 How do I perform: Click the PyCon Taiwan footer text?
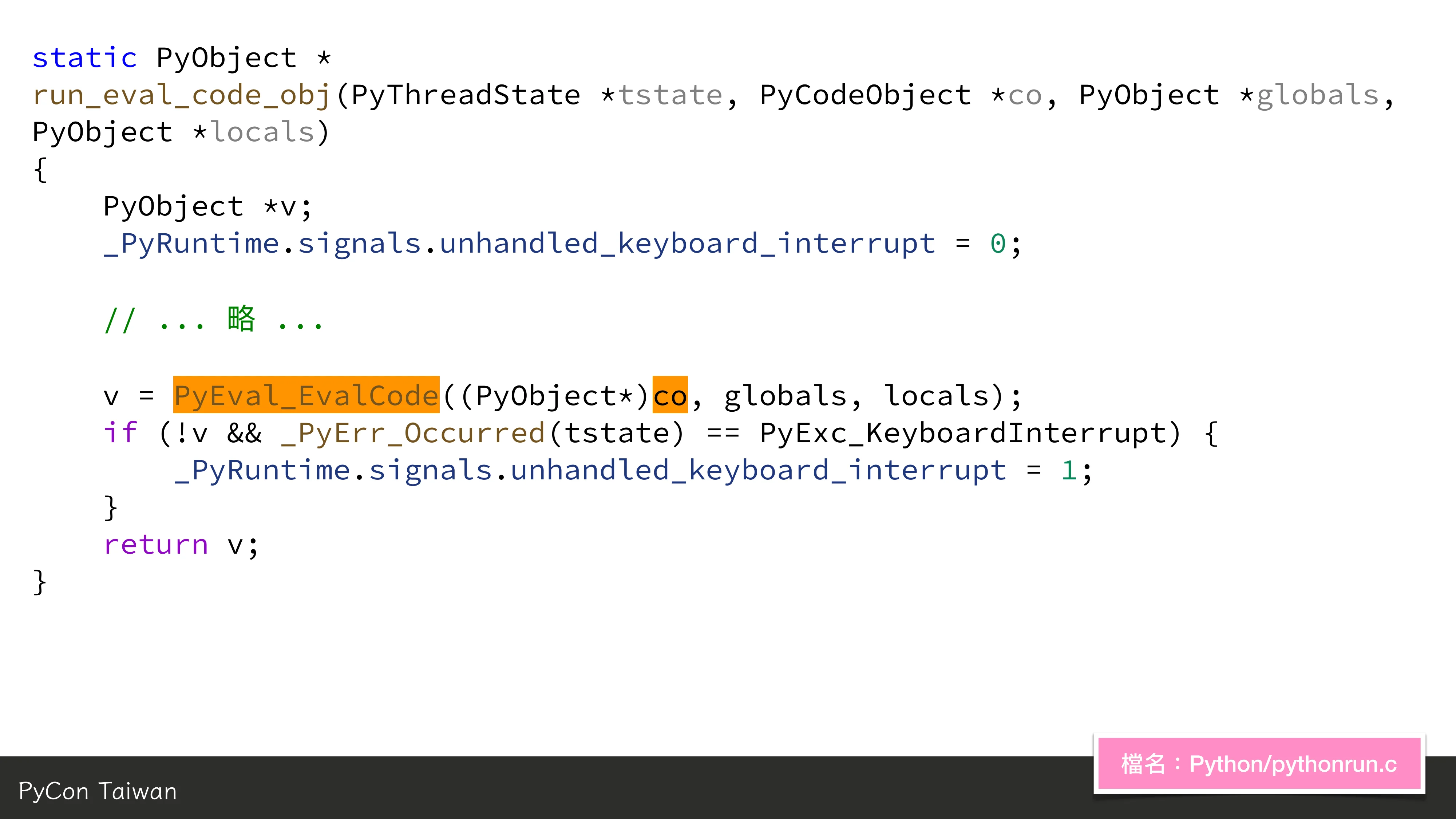coord(97,791)
